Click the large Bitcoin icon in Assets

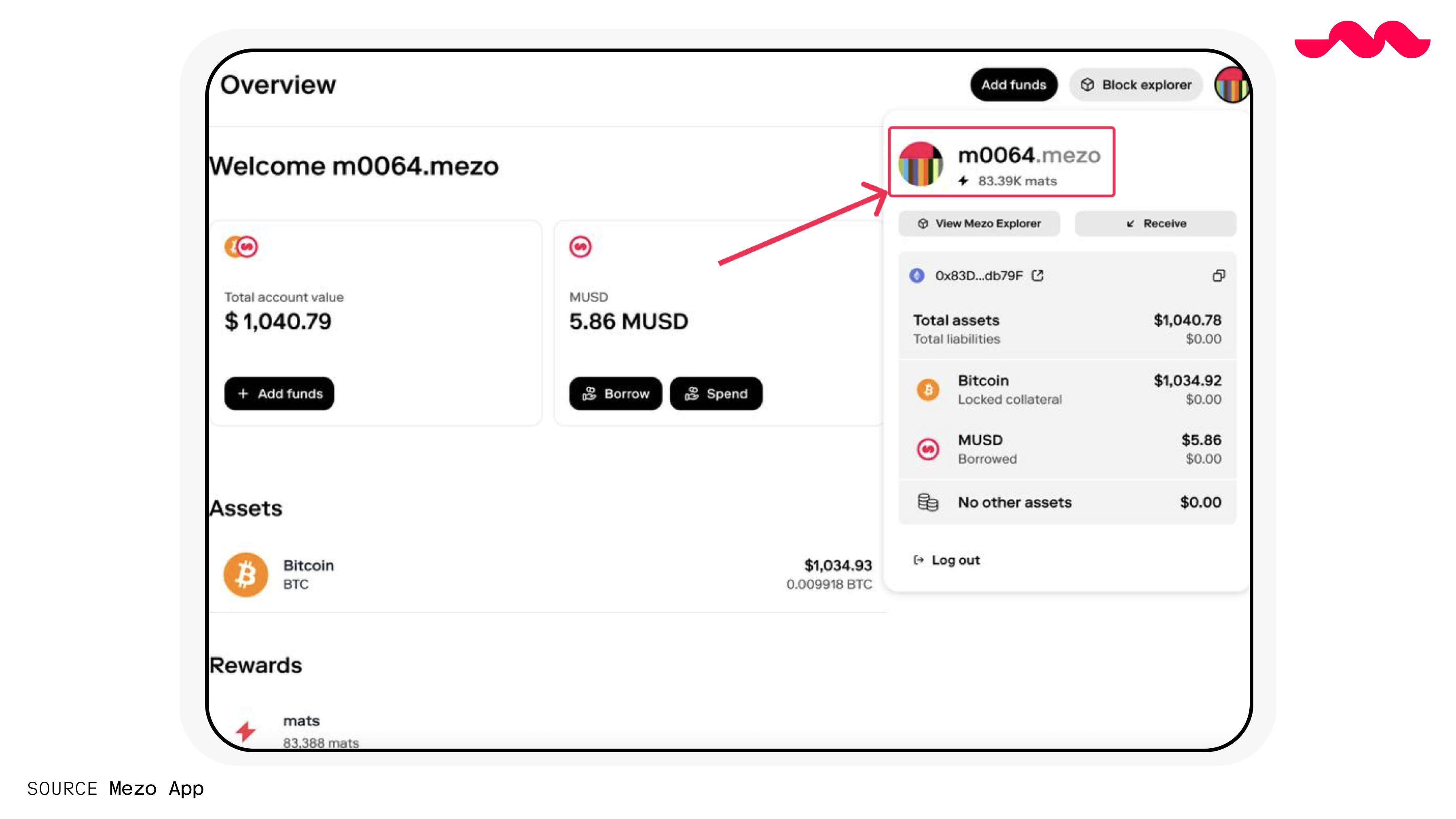click(x=246, y=575)
